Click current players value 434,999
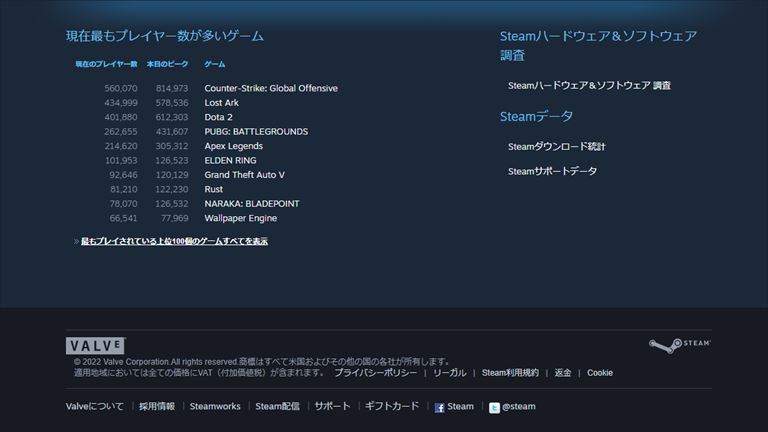The height and width of the screenshot is (432, 768). point(120,103)
